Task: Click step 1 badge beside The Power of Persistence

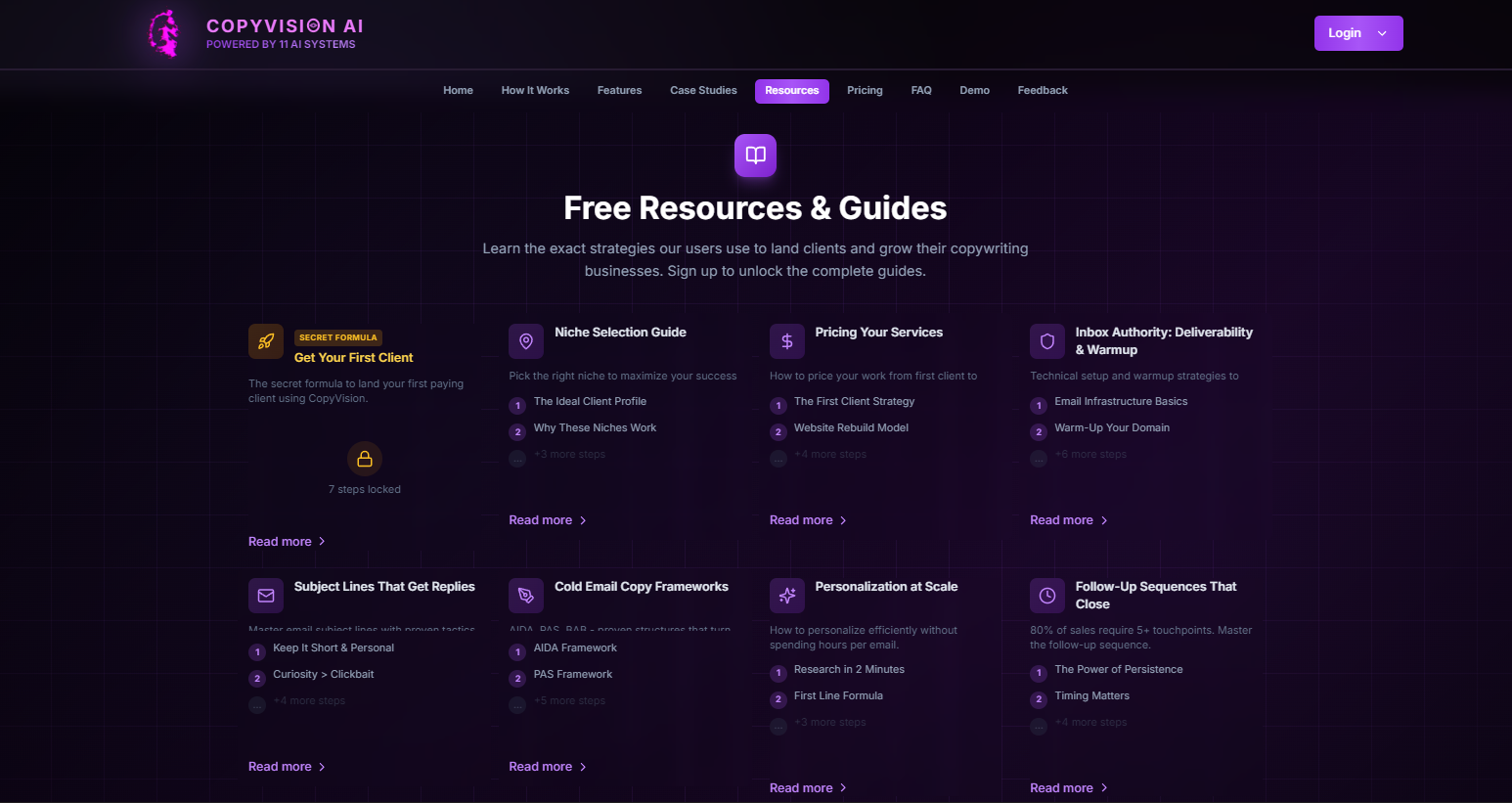Action: pos(1039,674)
